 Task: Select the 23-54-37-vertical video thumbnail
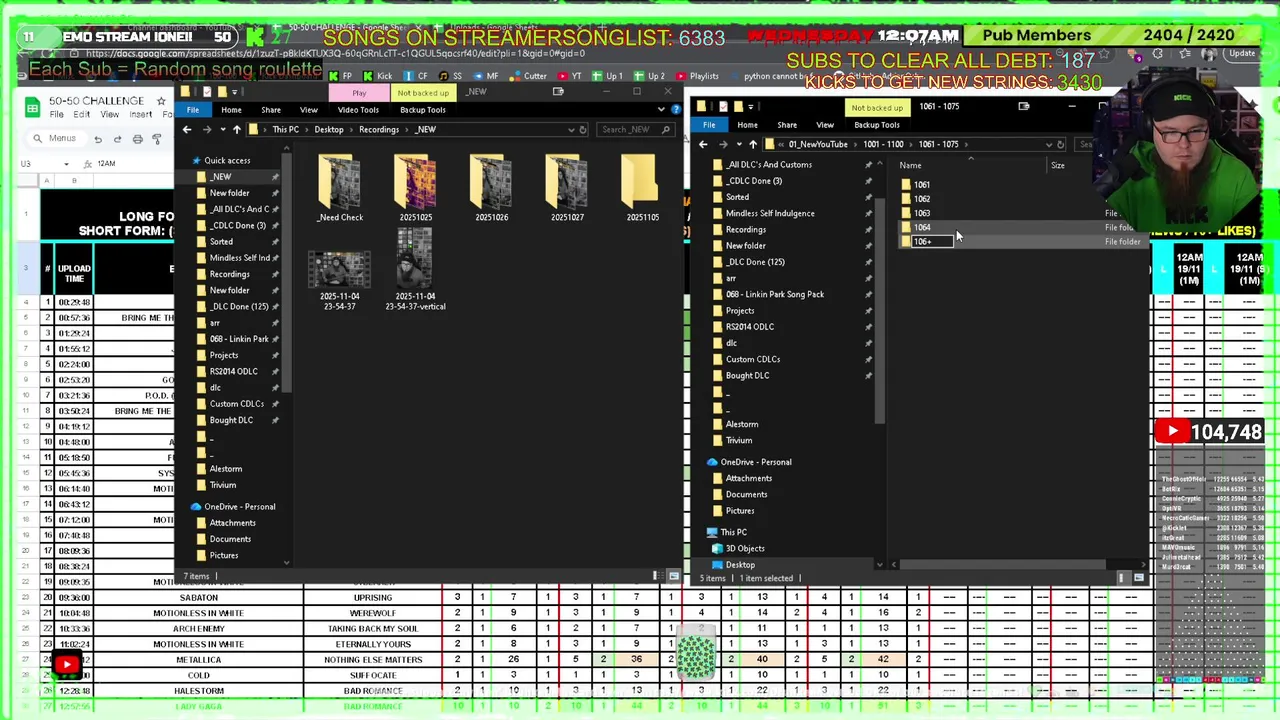[415, 270]
